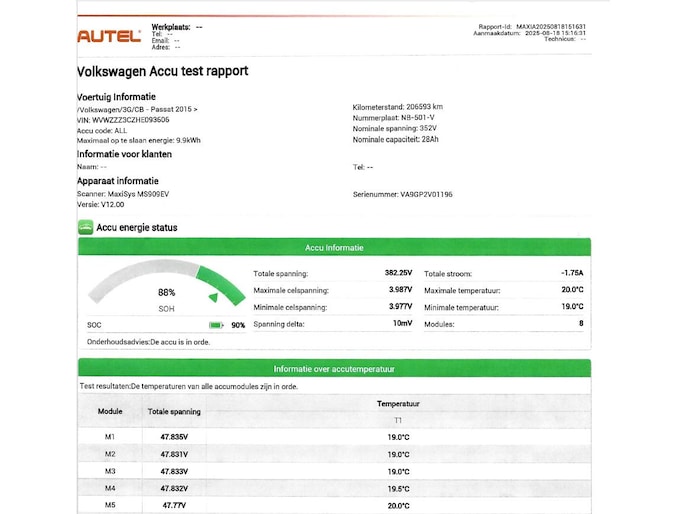Click the 'Totale spanning' table column header

[x=174, y=411]
